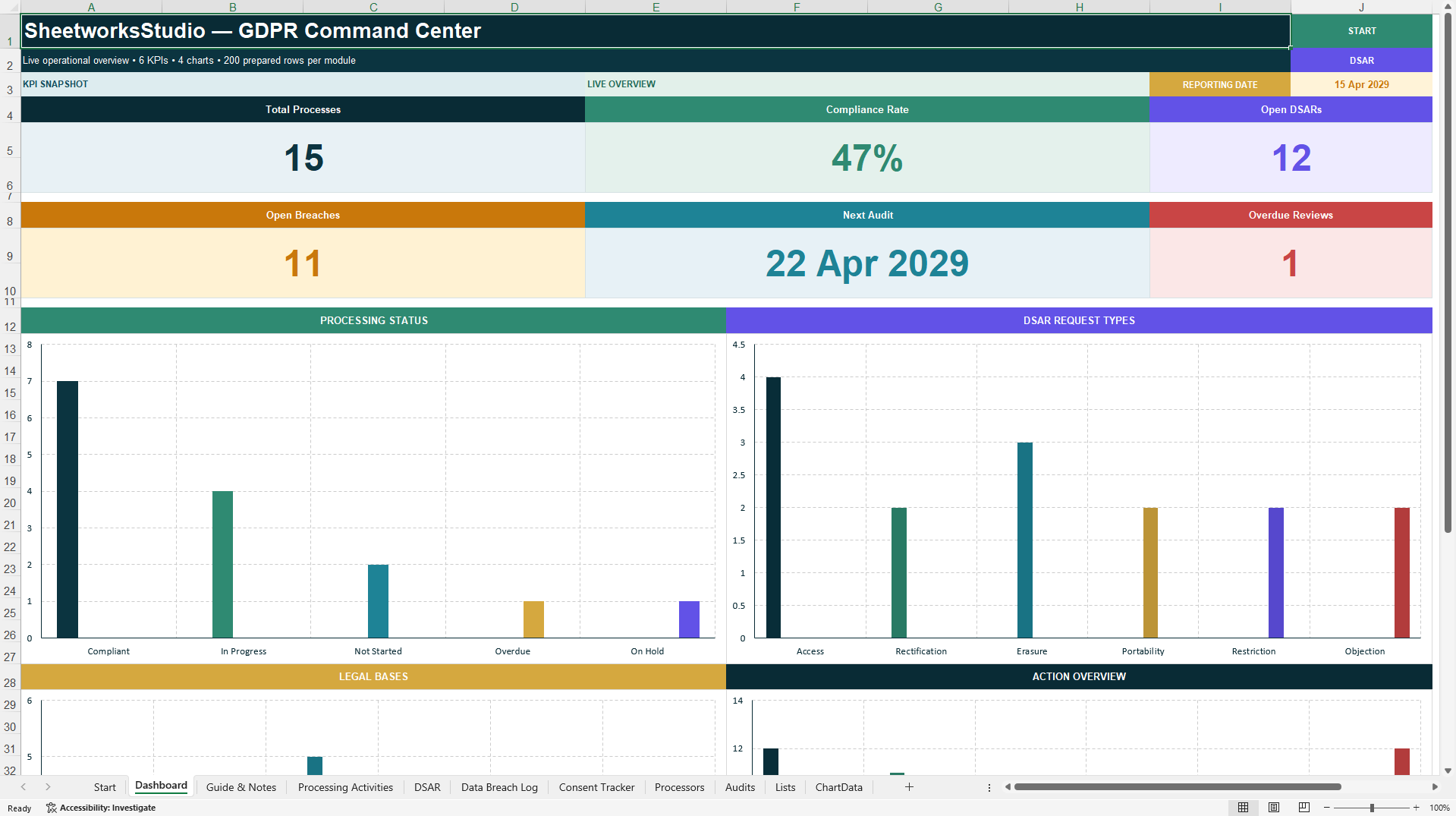
Task: Switch to Normal view icon
Action: pos(1243,808)
